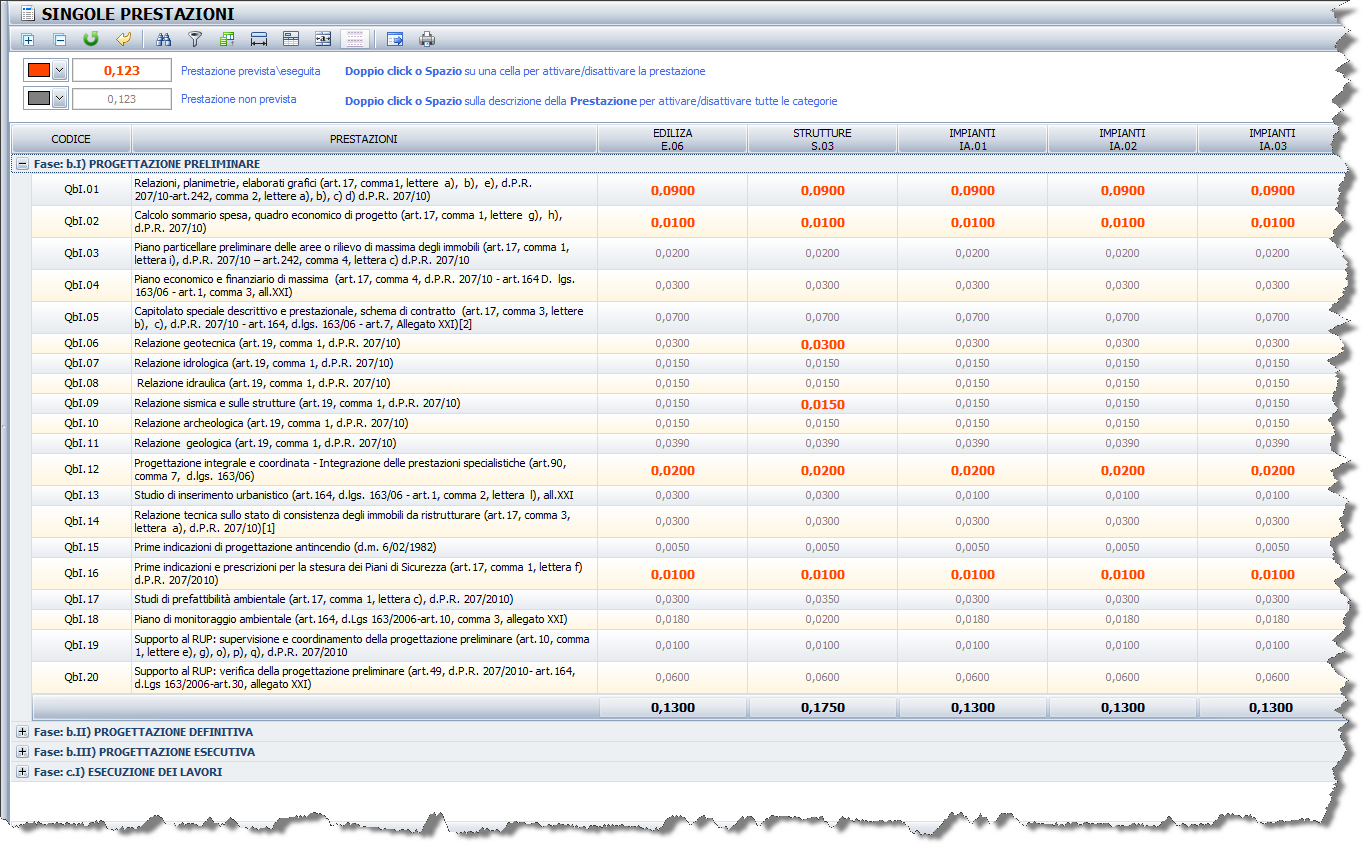Click the column width fit icon

tap(259, 39)
